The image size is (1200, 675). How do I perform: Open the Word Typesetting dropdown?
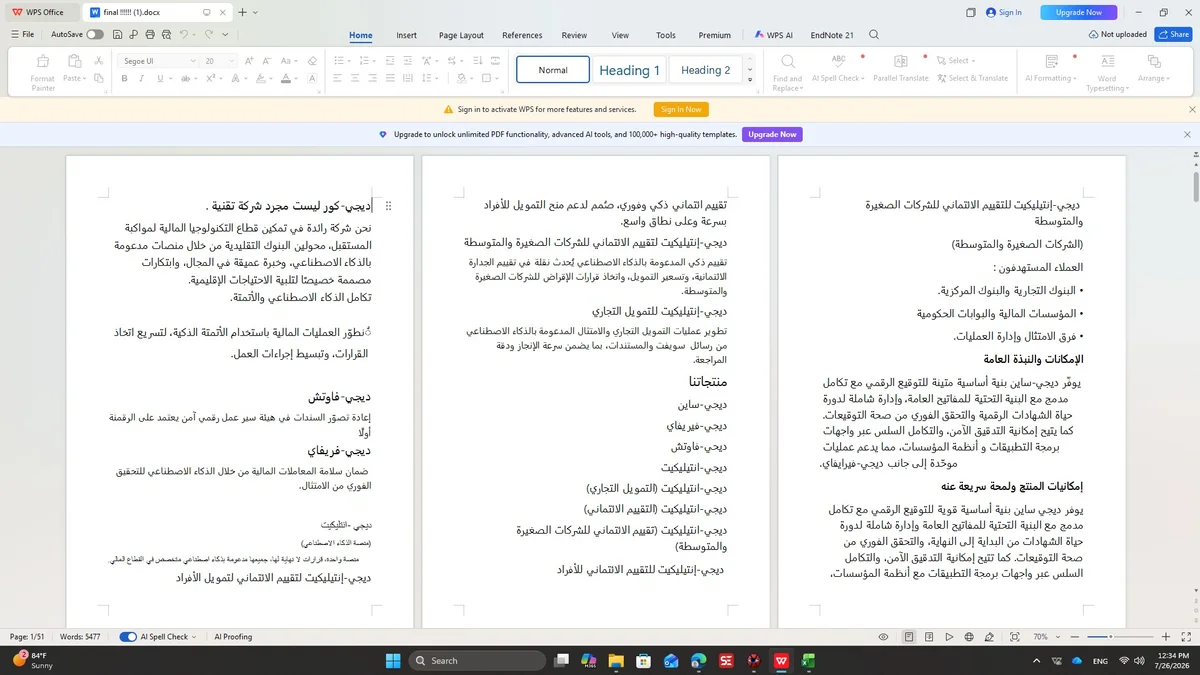coord(1107,83)
